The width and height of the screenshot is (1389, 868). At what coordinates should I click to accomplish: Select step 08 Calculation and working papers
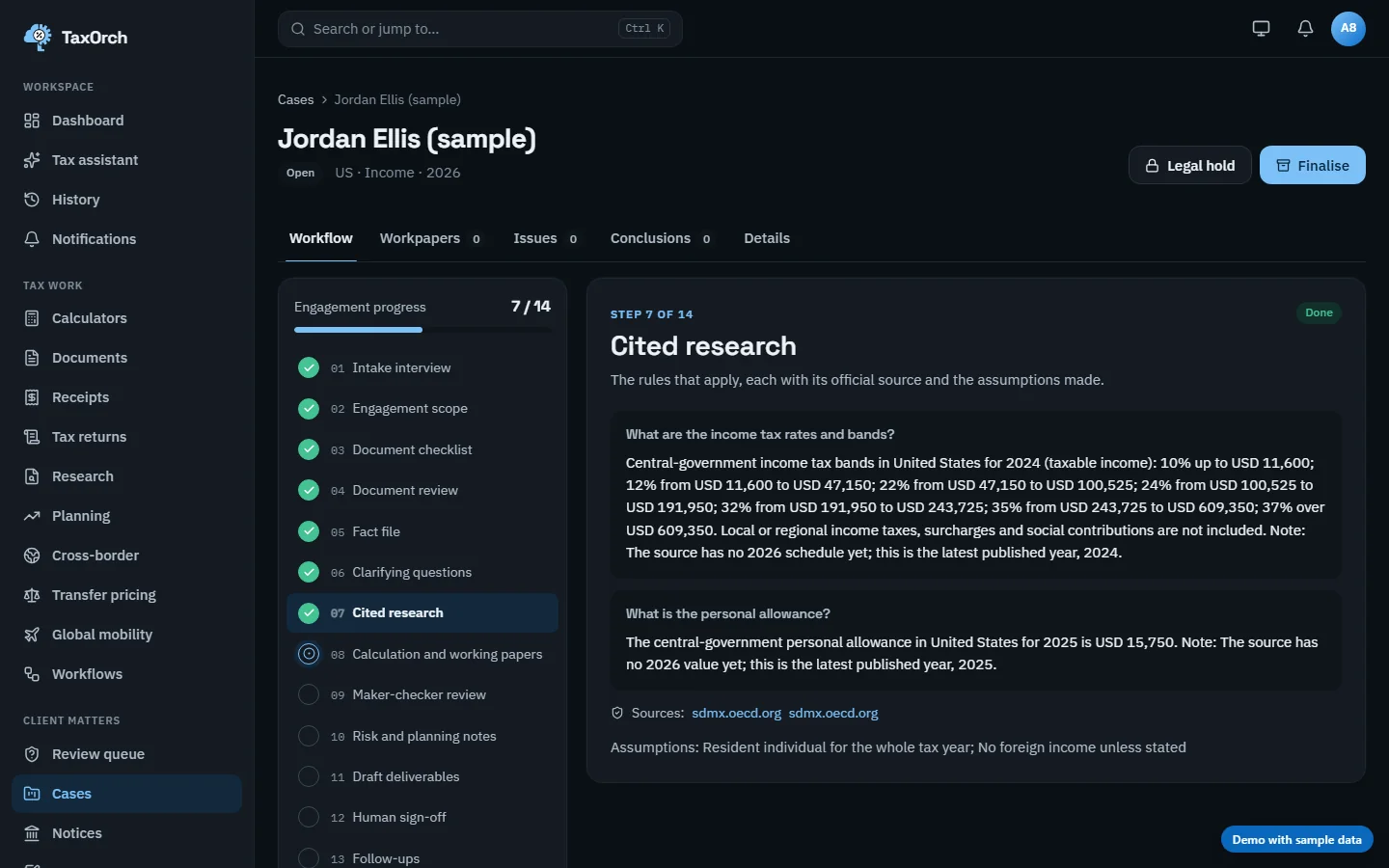coord(422,654)
